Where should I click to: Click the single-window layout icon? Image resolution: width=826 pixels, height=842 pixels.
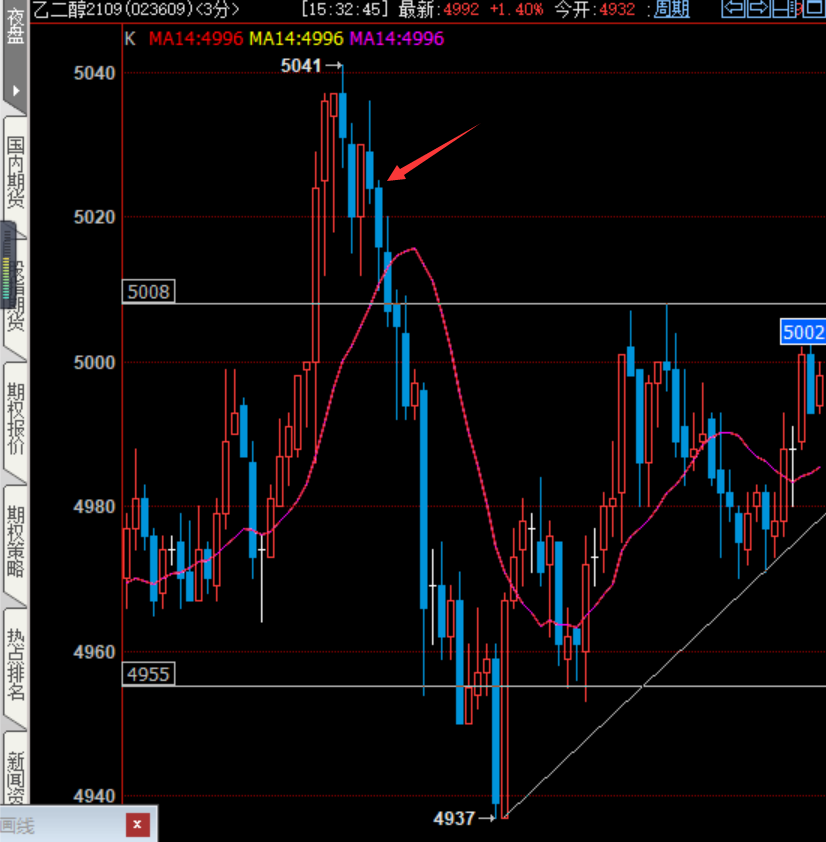[814, 9]
